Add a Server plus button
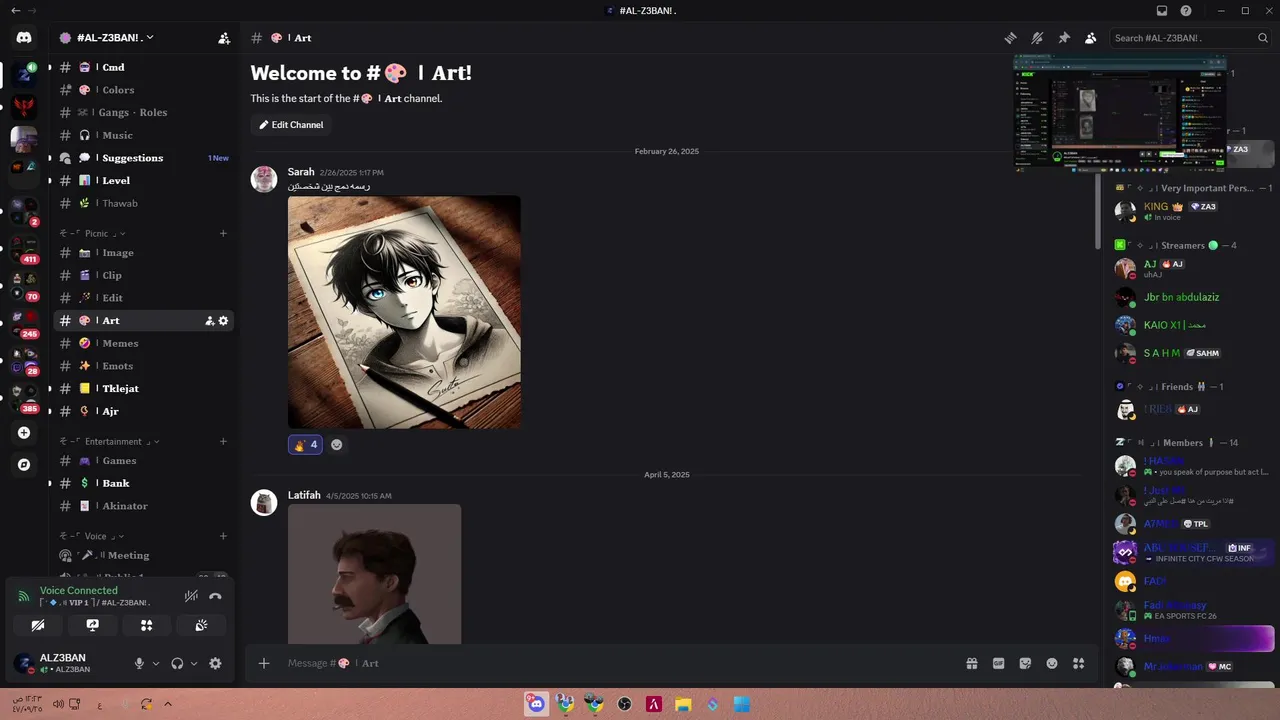Viewport: 1280px width, 720px height. pyautogui.click(x=24, y=433)
